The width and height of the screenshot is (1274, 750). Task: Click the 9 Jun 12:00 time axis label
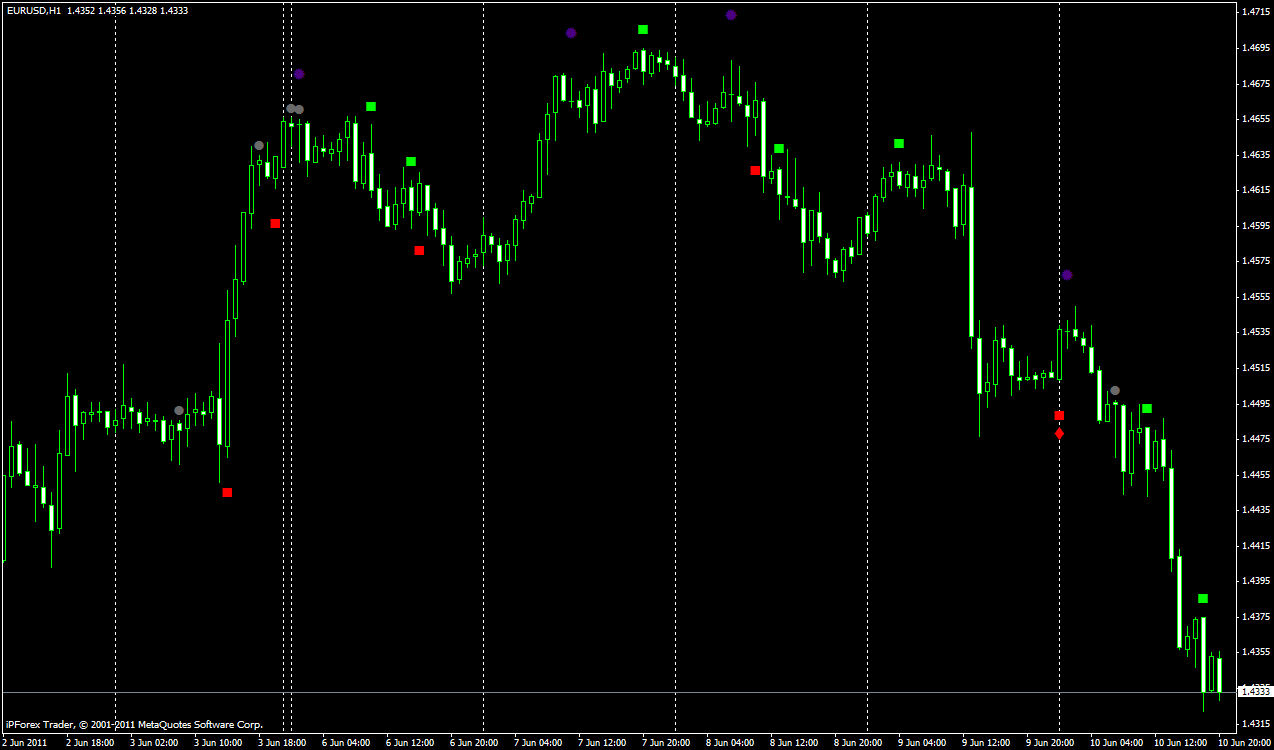coord(985,743)
